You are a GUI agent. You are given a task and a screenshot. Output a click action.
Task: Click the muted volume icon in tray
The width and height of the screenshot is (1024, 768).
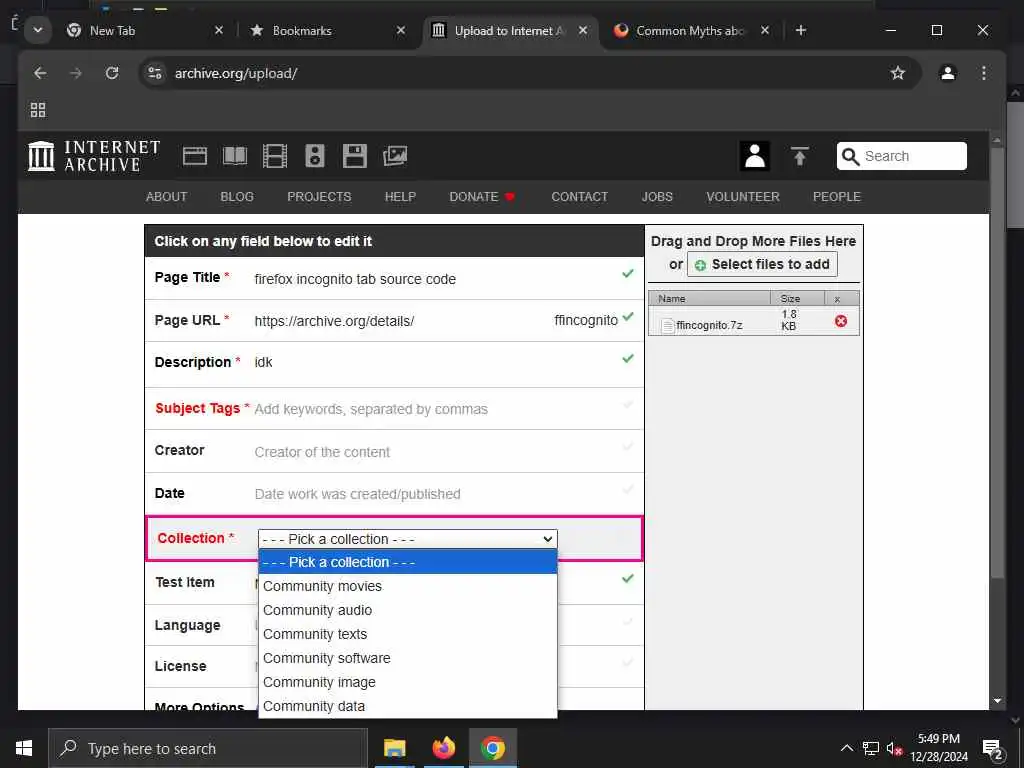pyautogui.click(x=894, y=749)
